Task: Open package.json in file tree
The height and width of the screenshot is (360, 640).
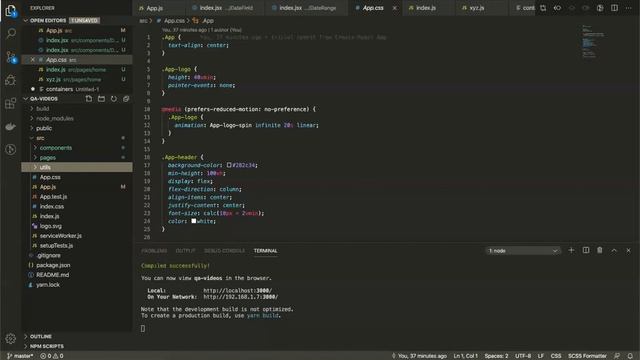Action: click(53, 265)
